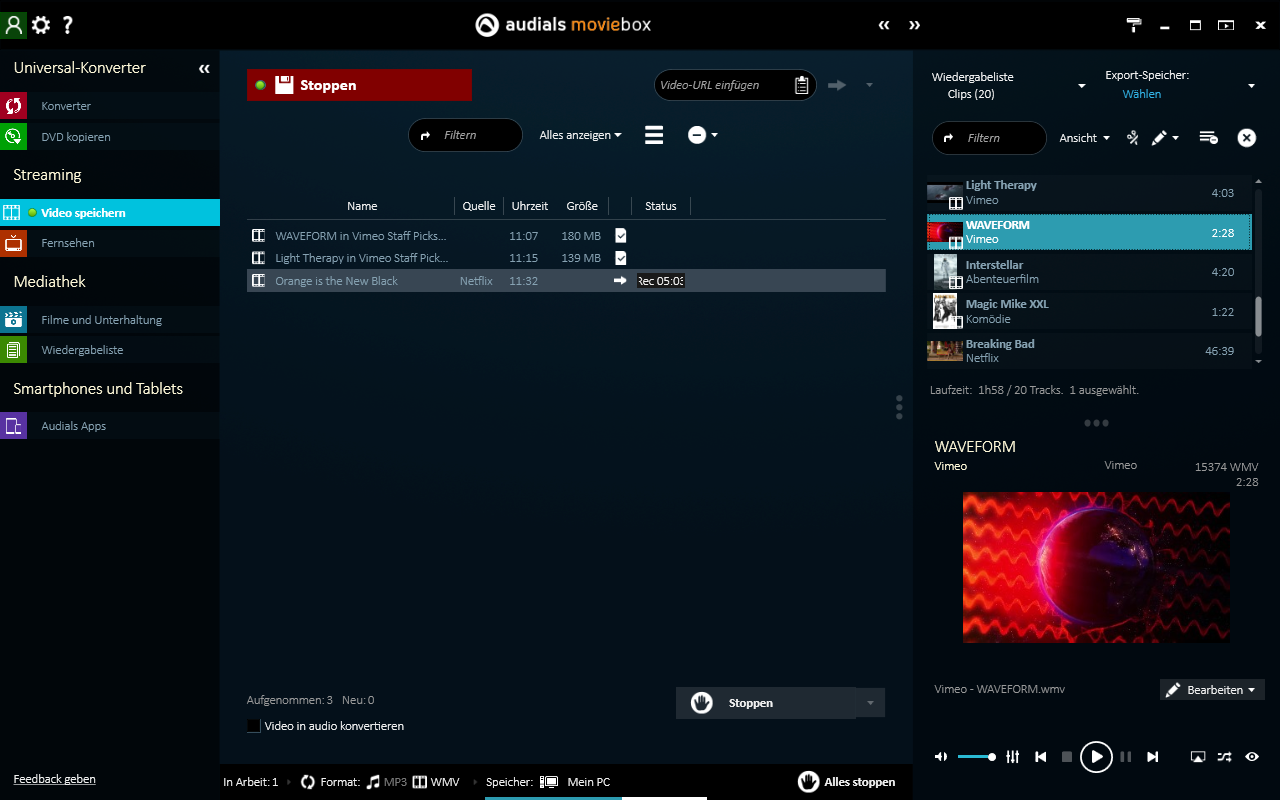Click the equalizer sliders icon in player
The height and width of the screenshot is (800, 1280).
click(x=1012, y=757)
